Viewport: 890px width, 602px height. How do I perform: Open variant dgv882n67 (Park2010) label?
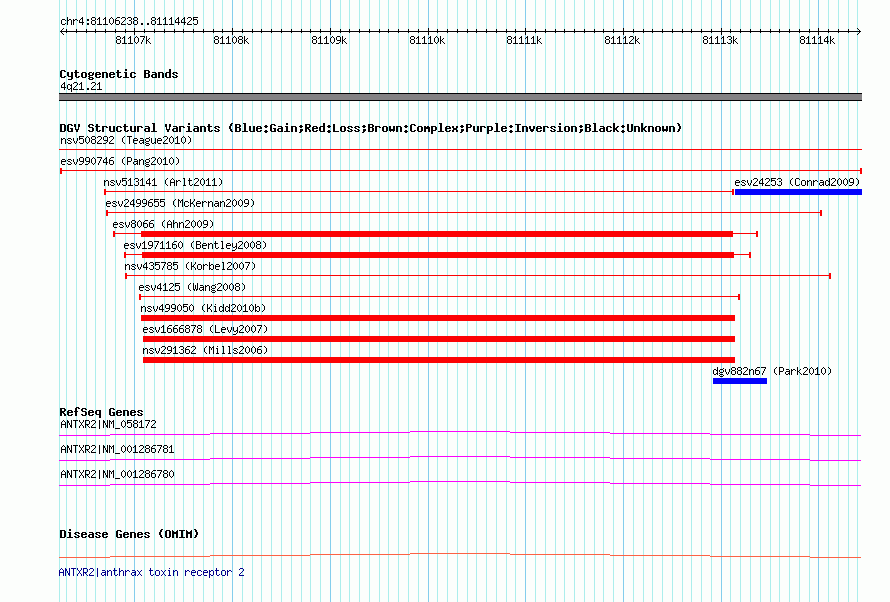click(772, 371)
